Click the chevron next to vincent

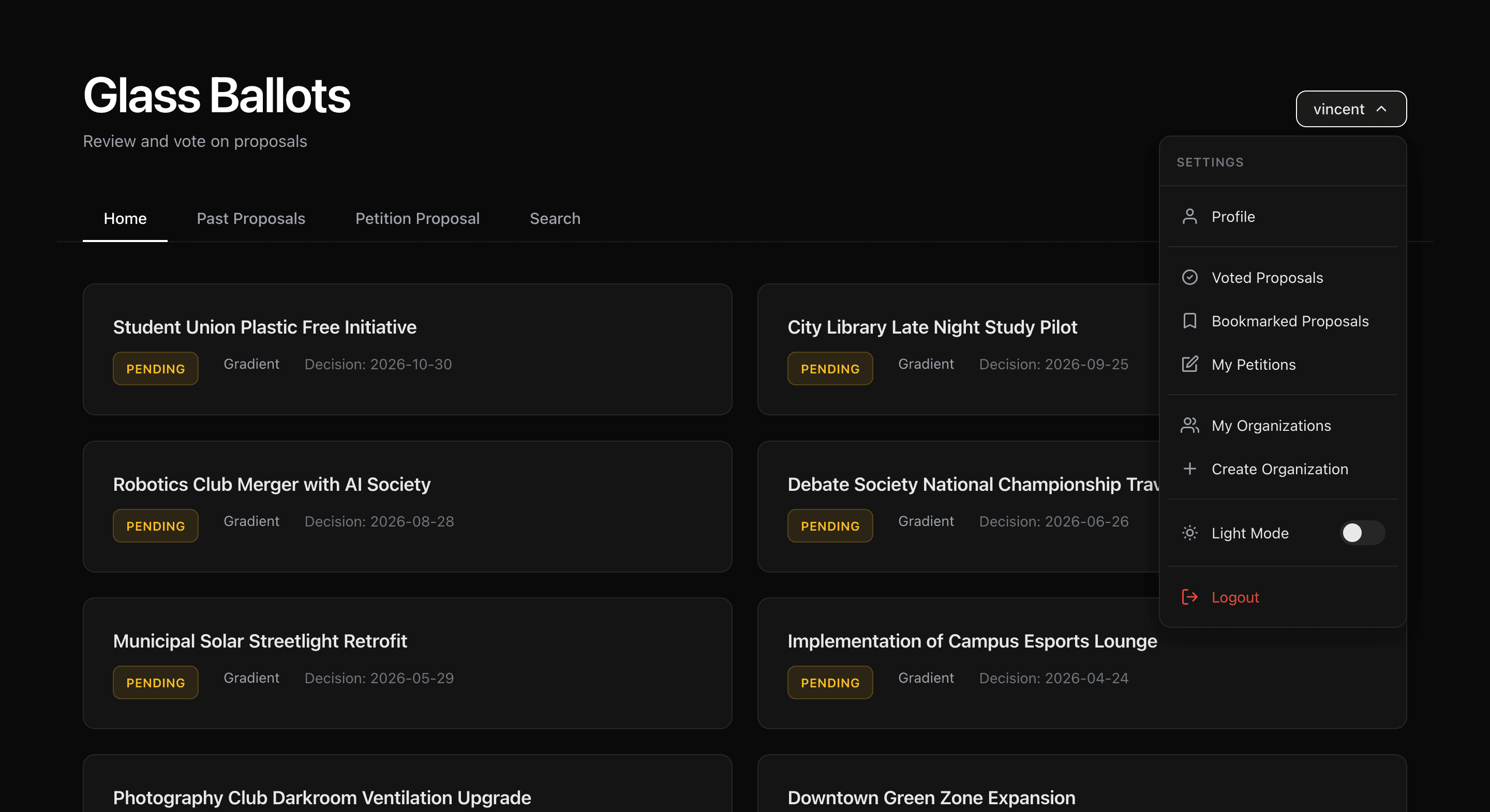(x=1381, y=109)
